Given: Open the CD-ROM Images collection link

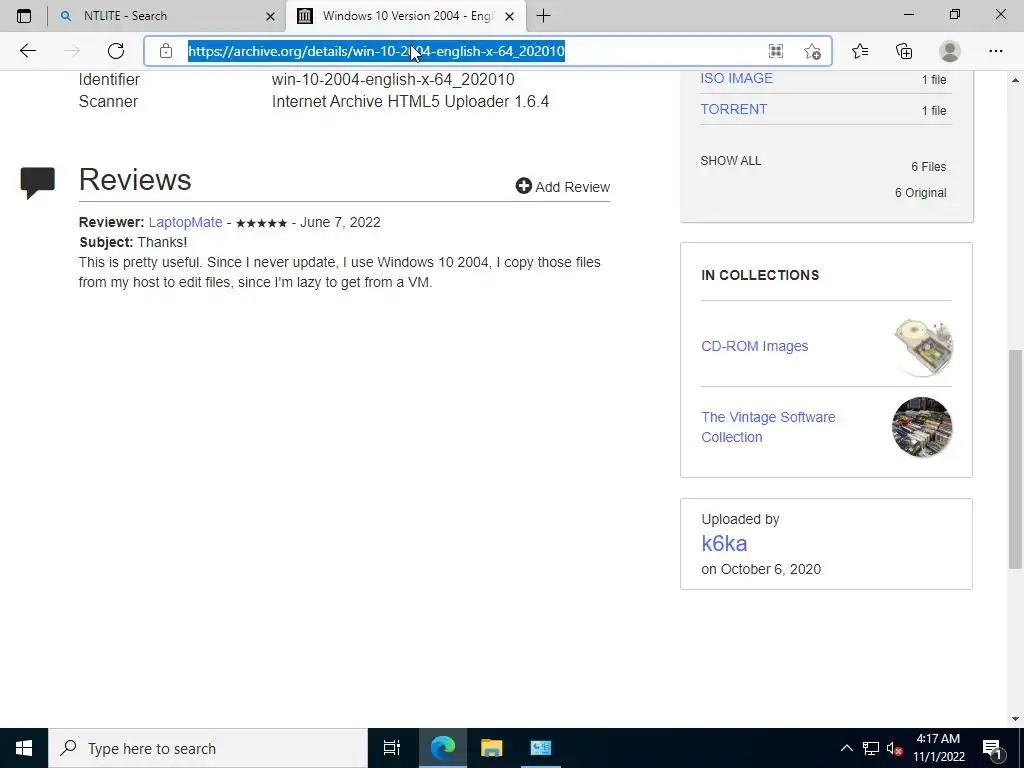Looking at the screenshot, I should tap(754, 346).
